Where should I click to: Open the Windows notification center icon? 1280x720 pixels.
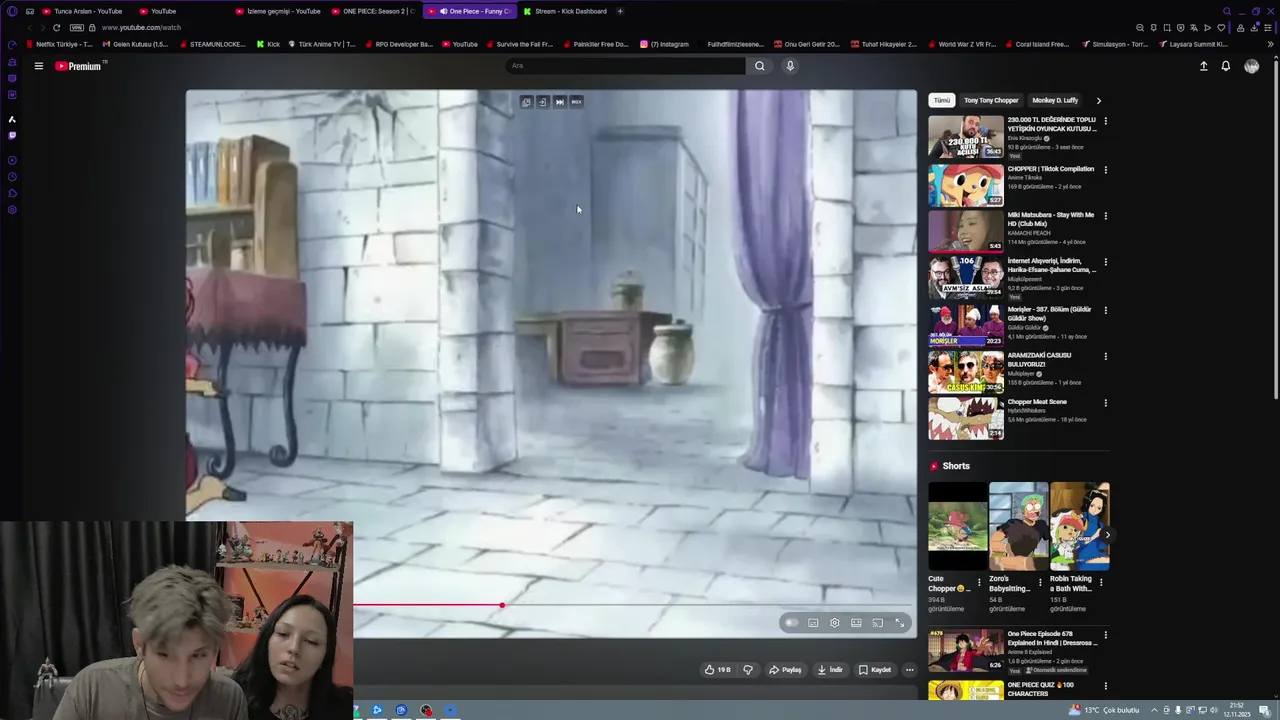[x=1264, y=710]
